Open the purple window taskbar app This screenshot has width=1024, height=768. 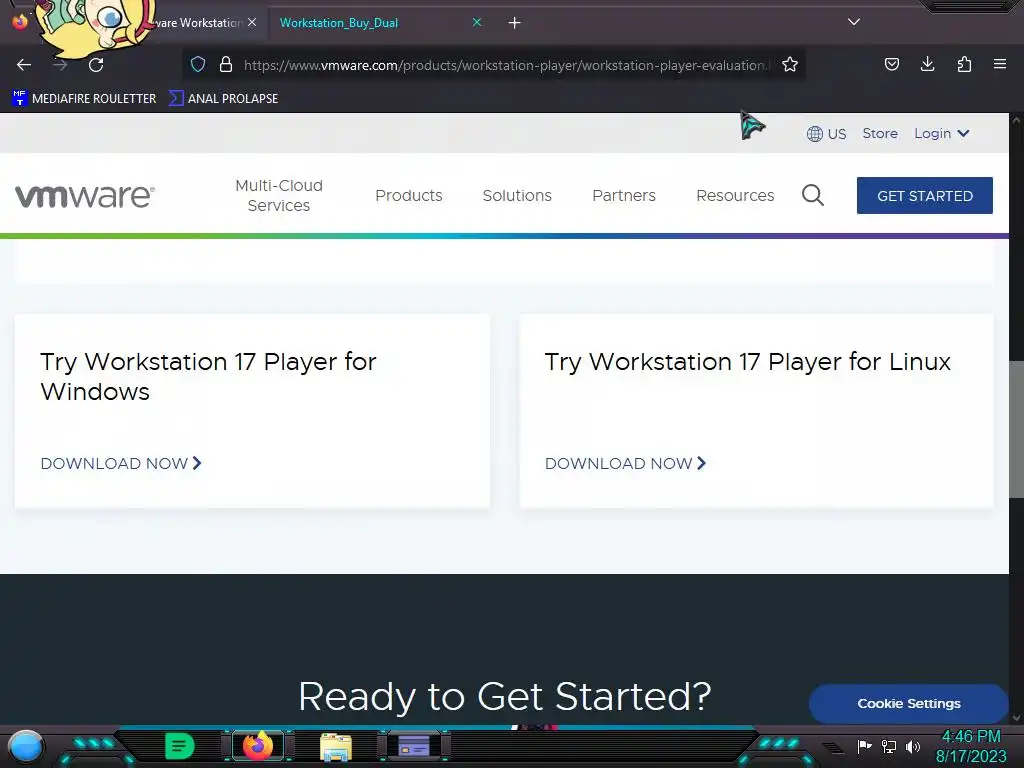tap(413, 746)
